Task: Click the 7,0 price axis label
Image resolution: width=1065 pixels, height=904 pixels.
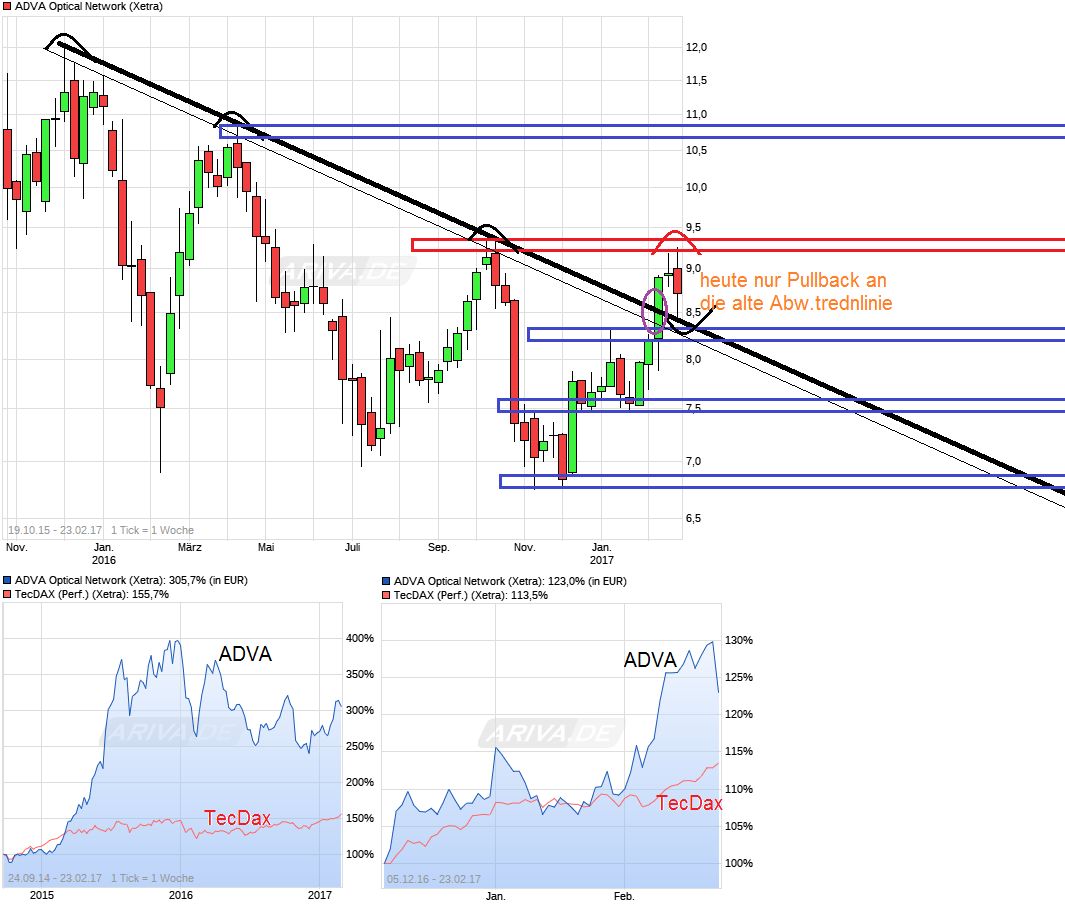Action: 693,461
